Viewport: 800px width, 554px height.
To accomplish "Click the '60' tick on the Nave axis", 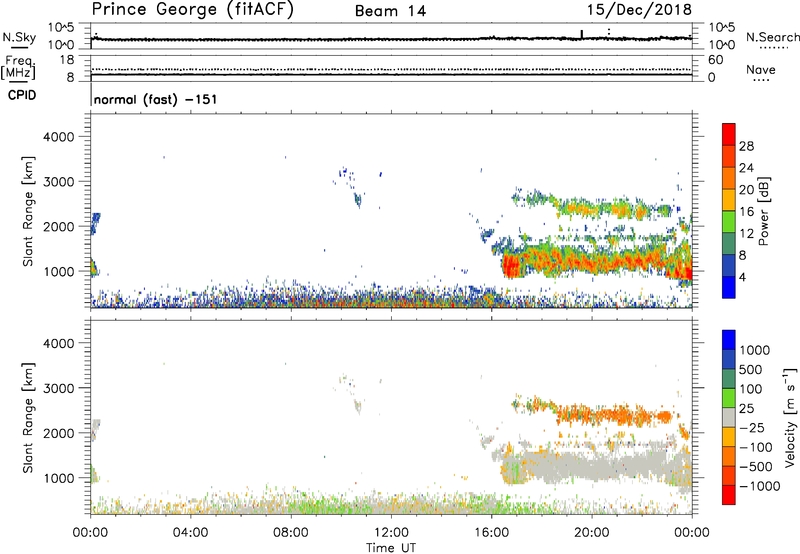I will (715, 60).
